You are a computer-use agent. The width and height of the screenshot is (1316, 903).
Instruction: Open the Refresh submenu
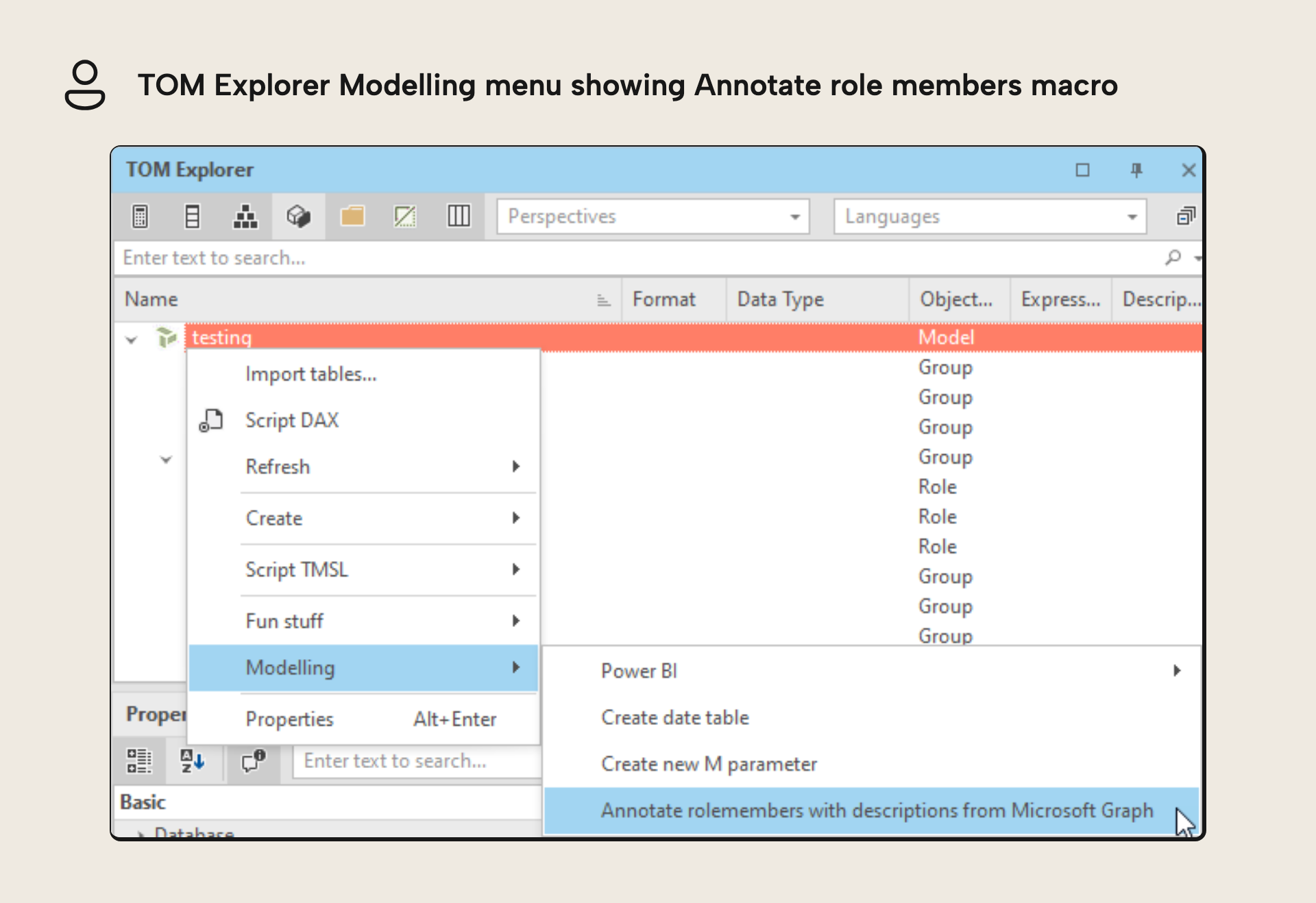click(363, 467)
